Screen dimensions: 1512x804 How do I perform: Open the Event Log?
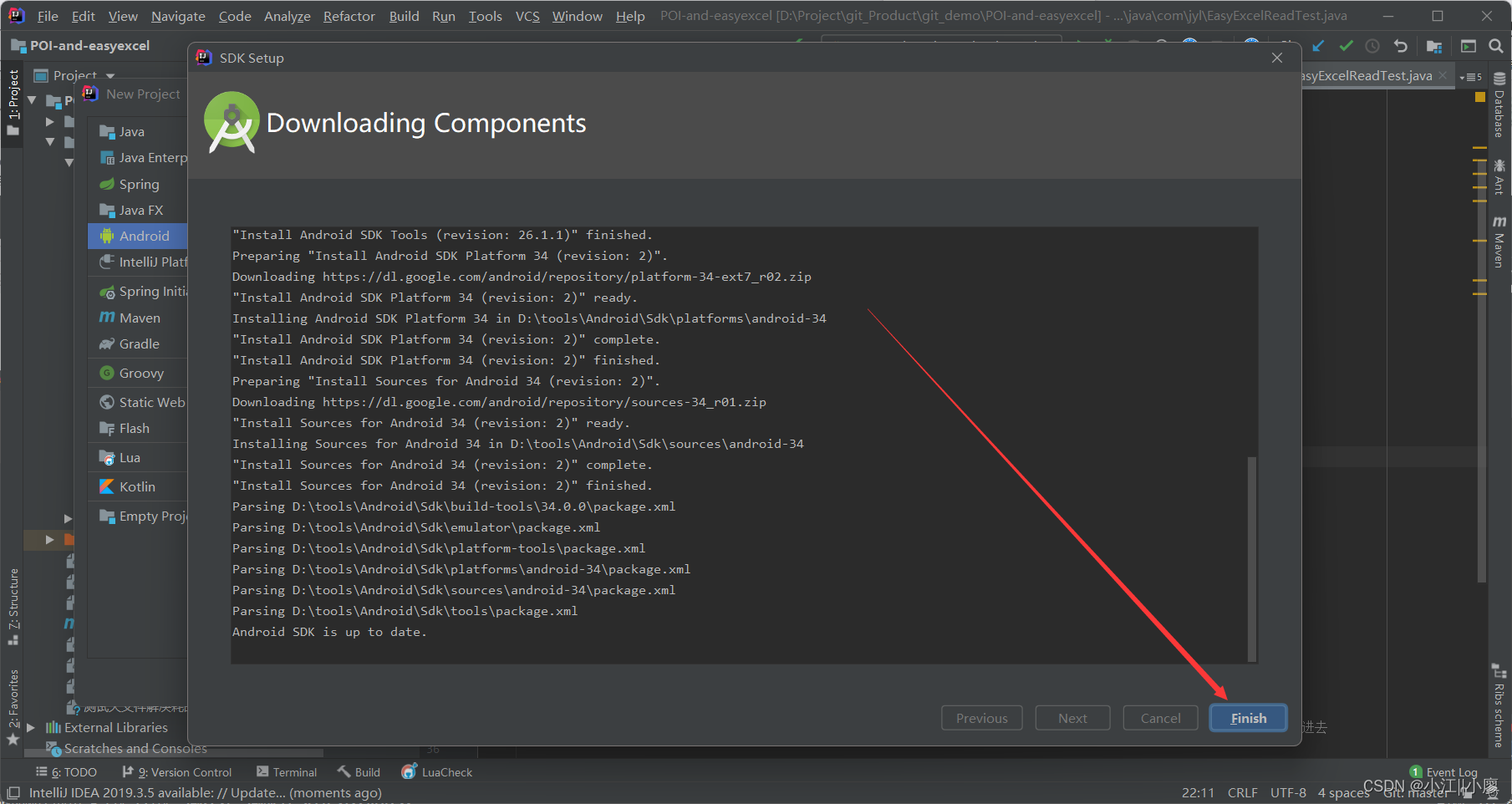1443,772
